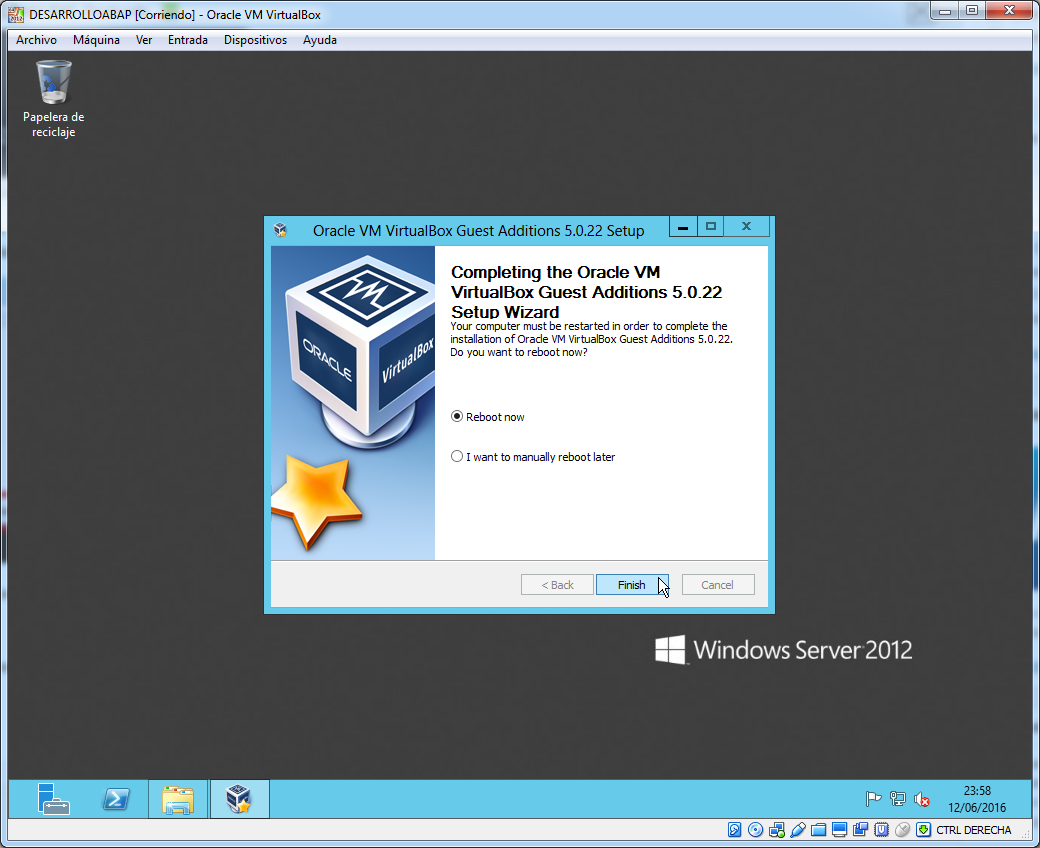Launch PowerShell from the taskbar
Viewport: 1040px width, 848px height.
[116, 799]
